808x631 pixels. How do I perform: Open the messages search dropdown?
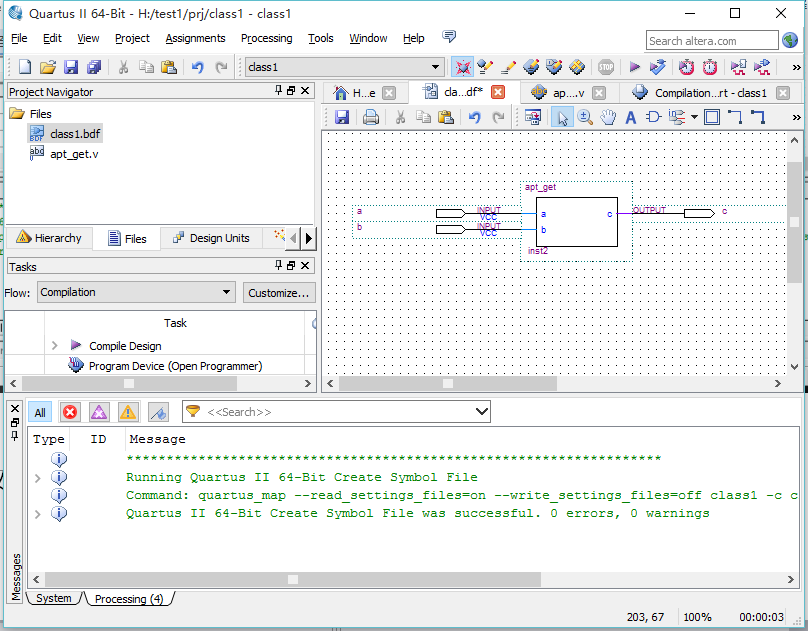(x=482, y=412)
